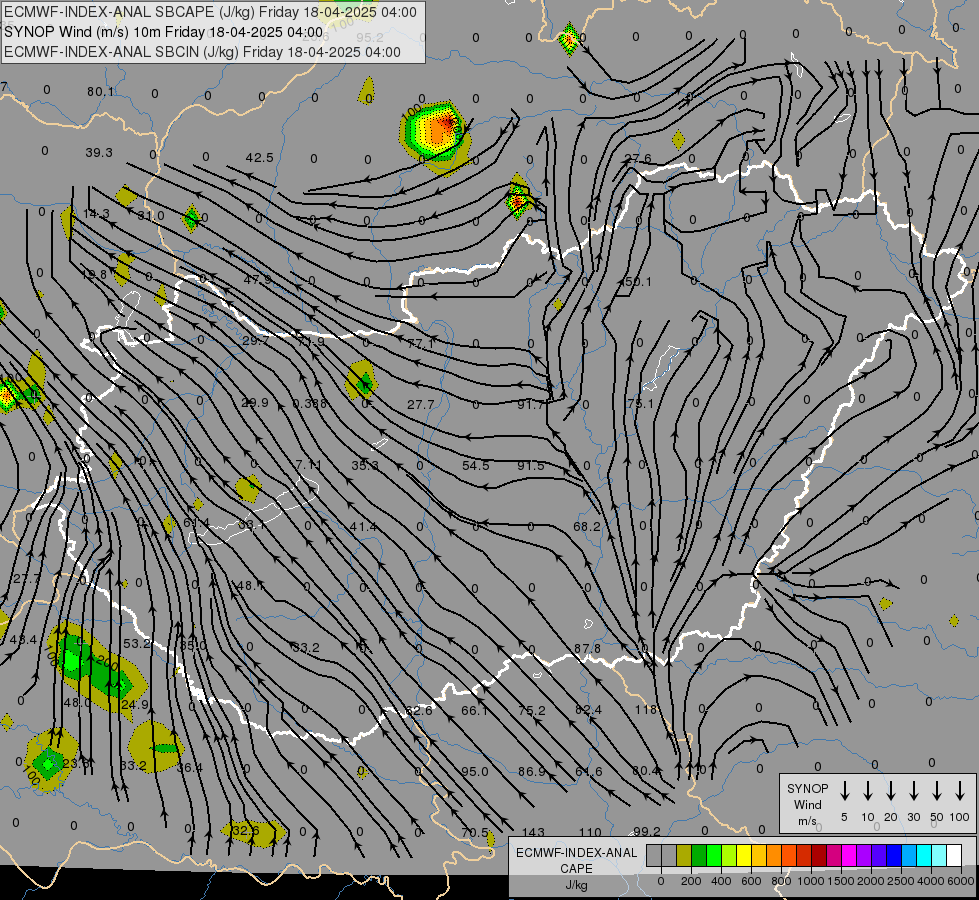This screenshot has width=979, height=900.
Task: Select the bright yellow swatch in CAPE legend
Action: pos(744,855)
